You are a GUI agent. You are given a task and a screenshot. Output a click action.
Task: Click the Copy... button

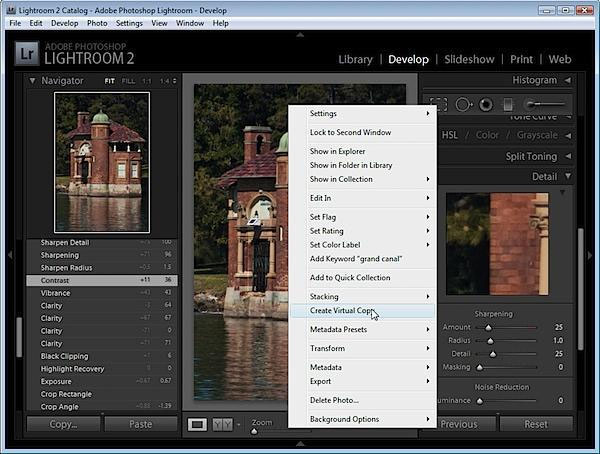(x=64, y=424)
